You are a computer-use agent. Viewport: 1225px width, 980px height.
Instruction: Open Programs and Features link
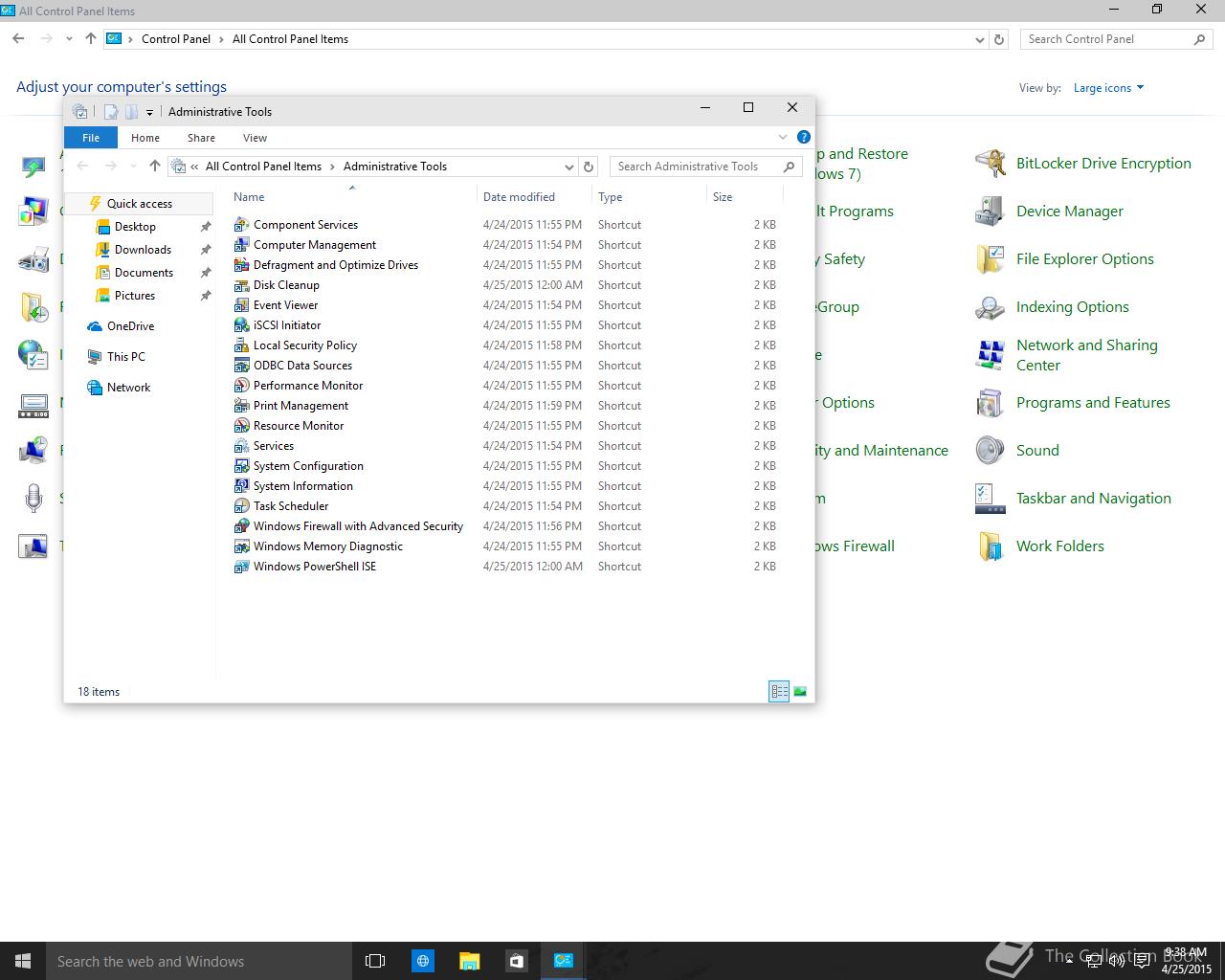[x=1093, y=403]
